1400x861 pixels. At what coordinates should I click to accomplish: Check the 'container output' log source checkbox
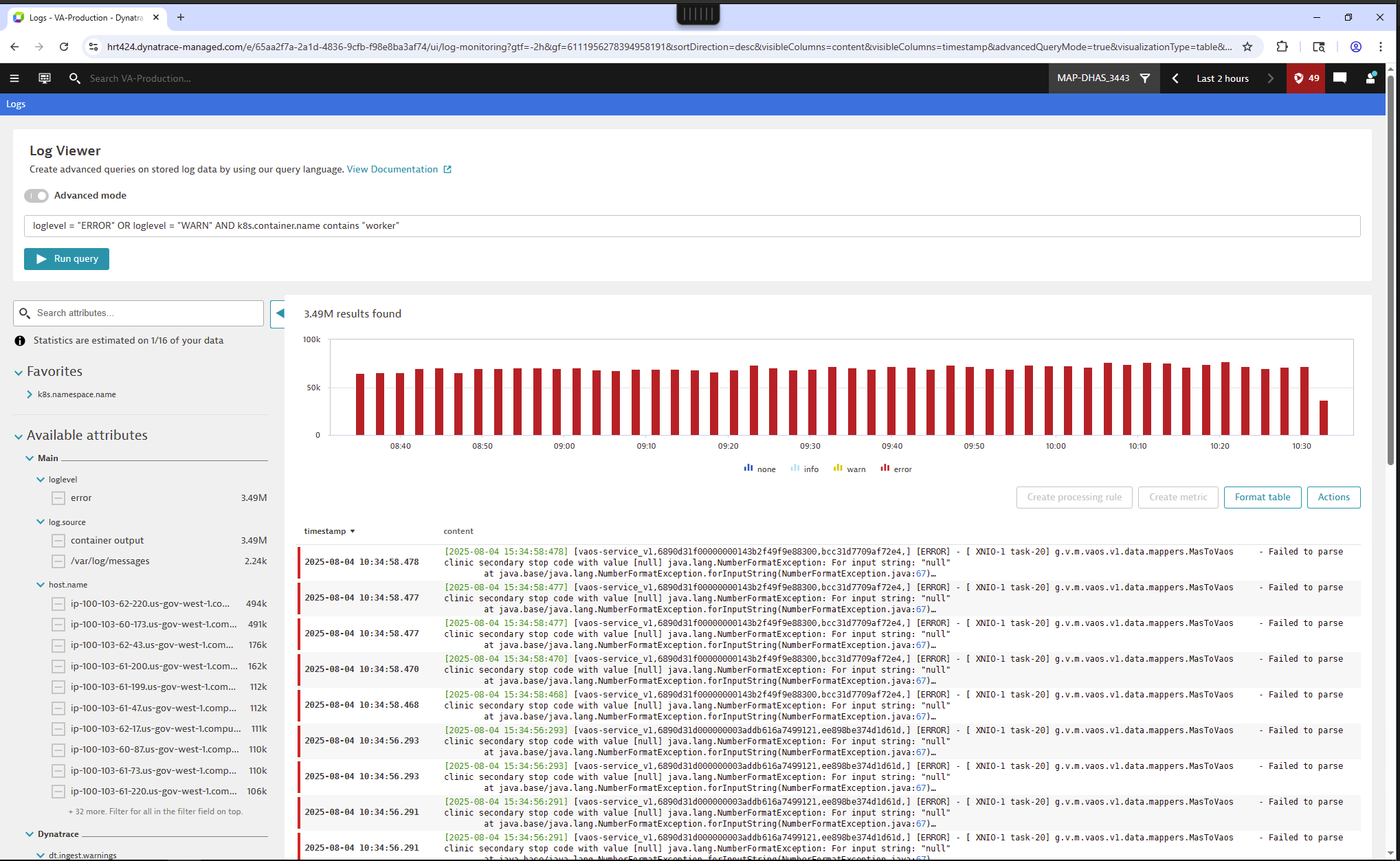(58, 540)
